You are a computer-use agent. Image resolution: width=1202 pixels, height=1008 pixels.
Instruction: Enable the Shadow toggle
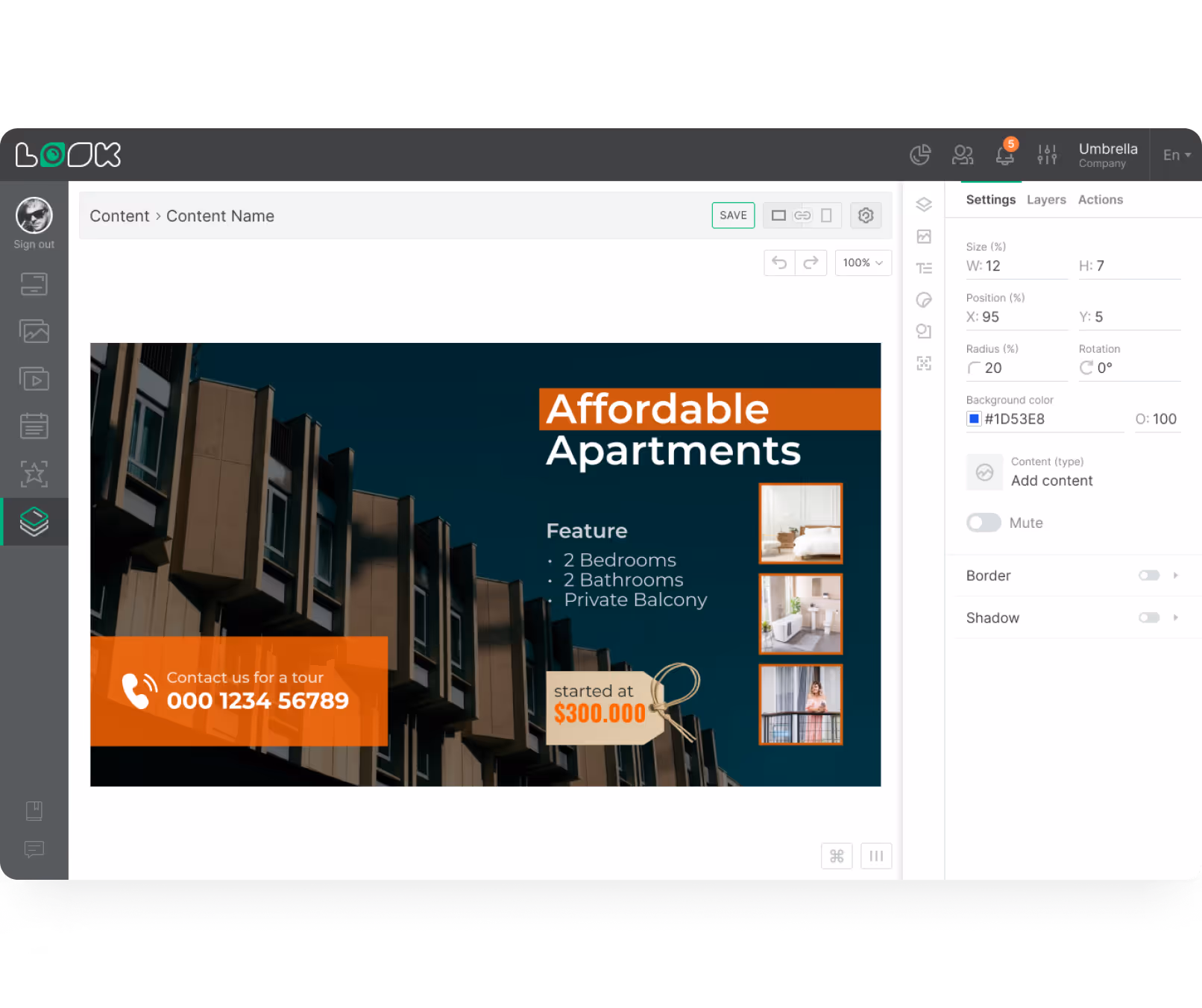pyautogui.click(x=1148, y=617)
